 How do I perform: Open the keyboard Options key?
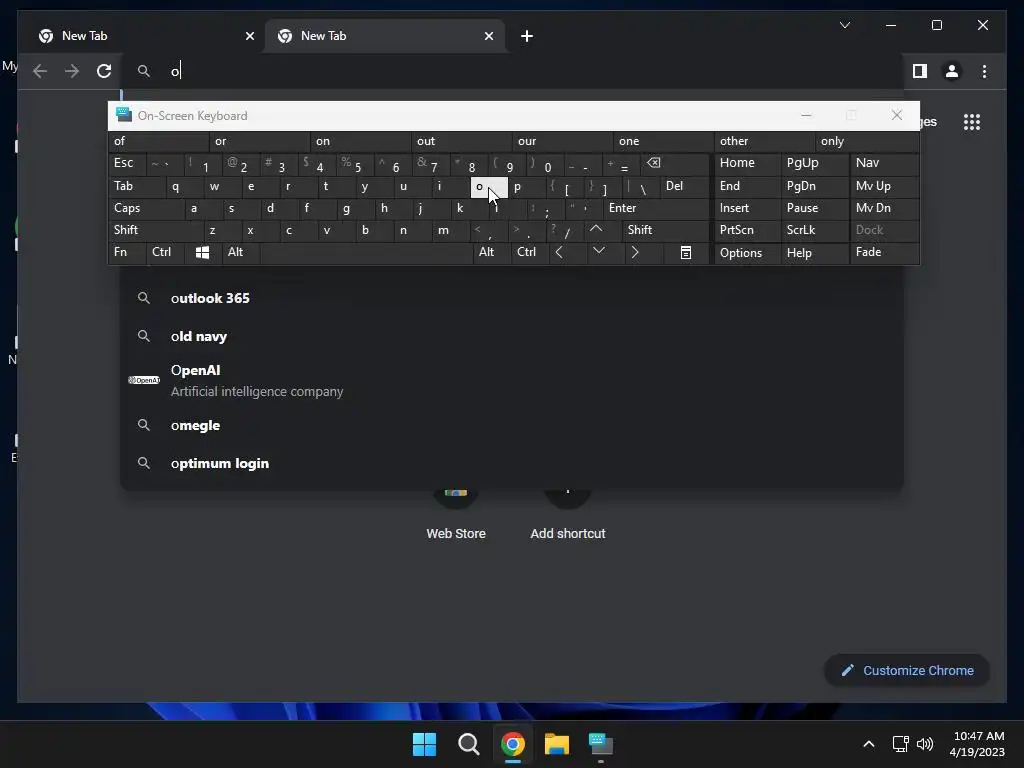click(x=747, y=253)
